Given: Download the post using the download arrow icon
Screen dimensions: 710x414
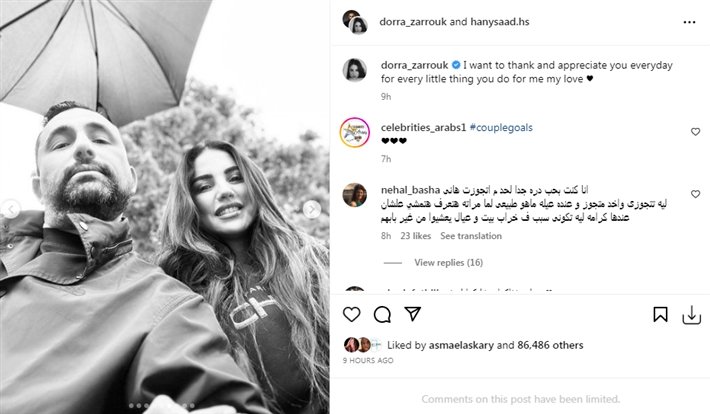Looking at the screenshot, I should click(x=691, y=315).
